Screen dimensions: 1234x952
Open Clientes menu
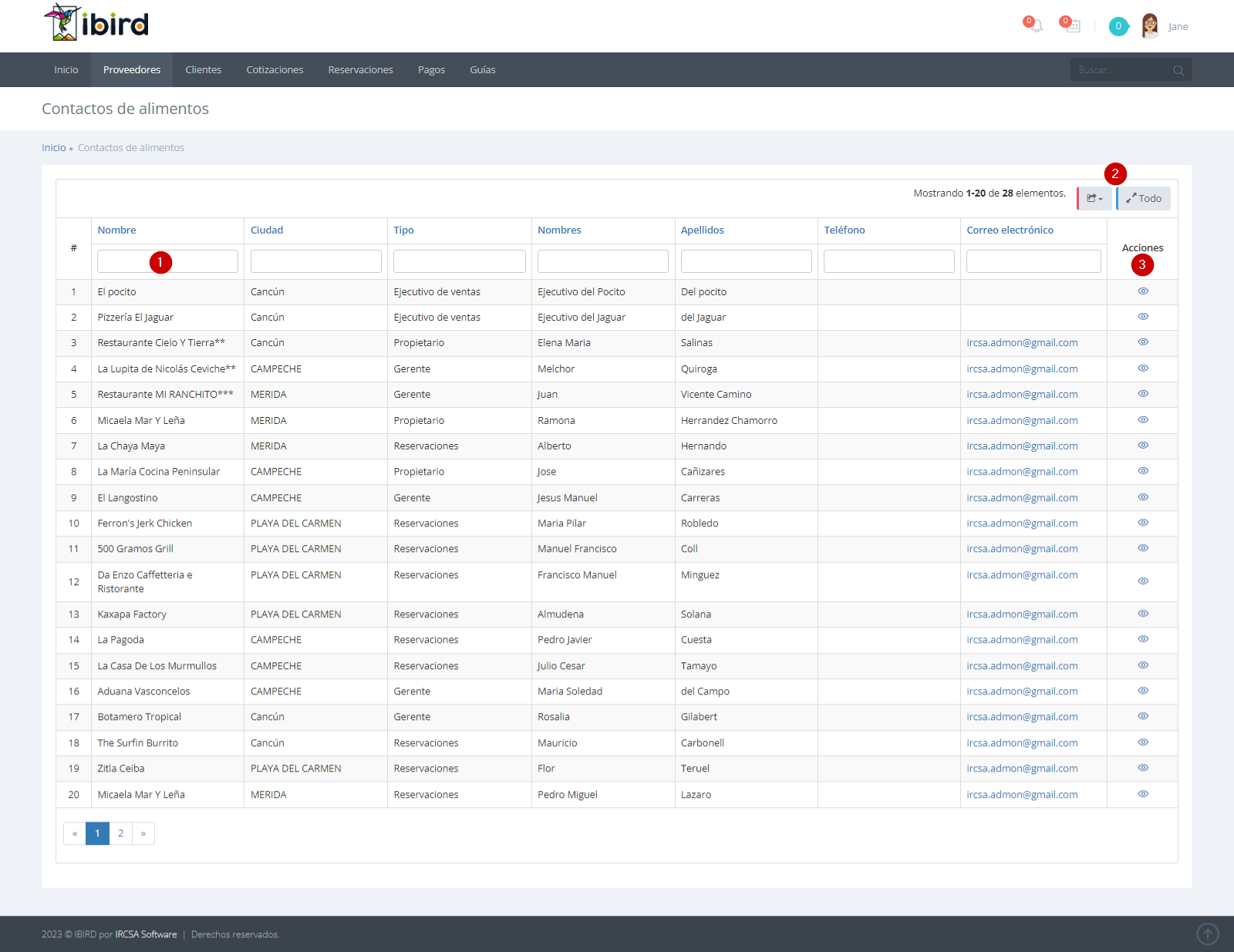click(x=204, y=69)
